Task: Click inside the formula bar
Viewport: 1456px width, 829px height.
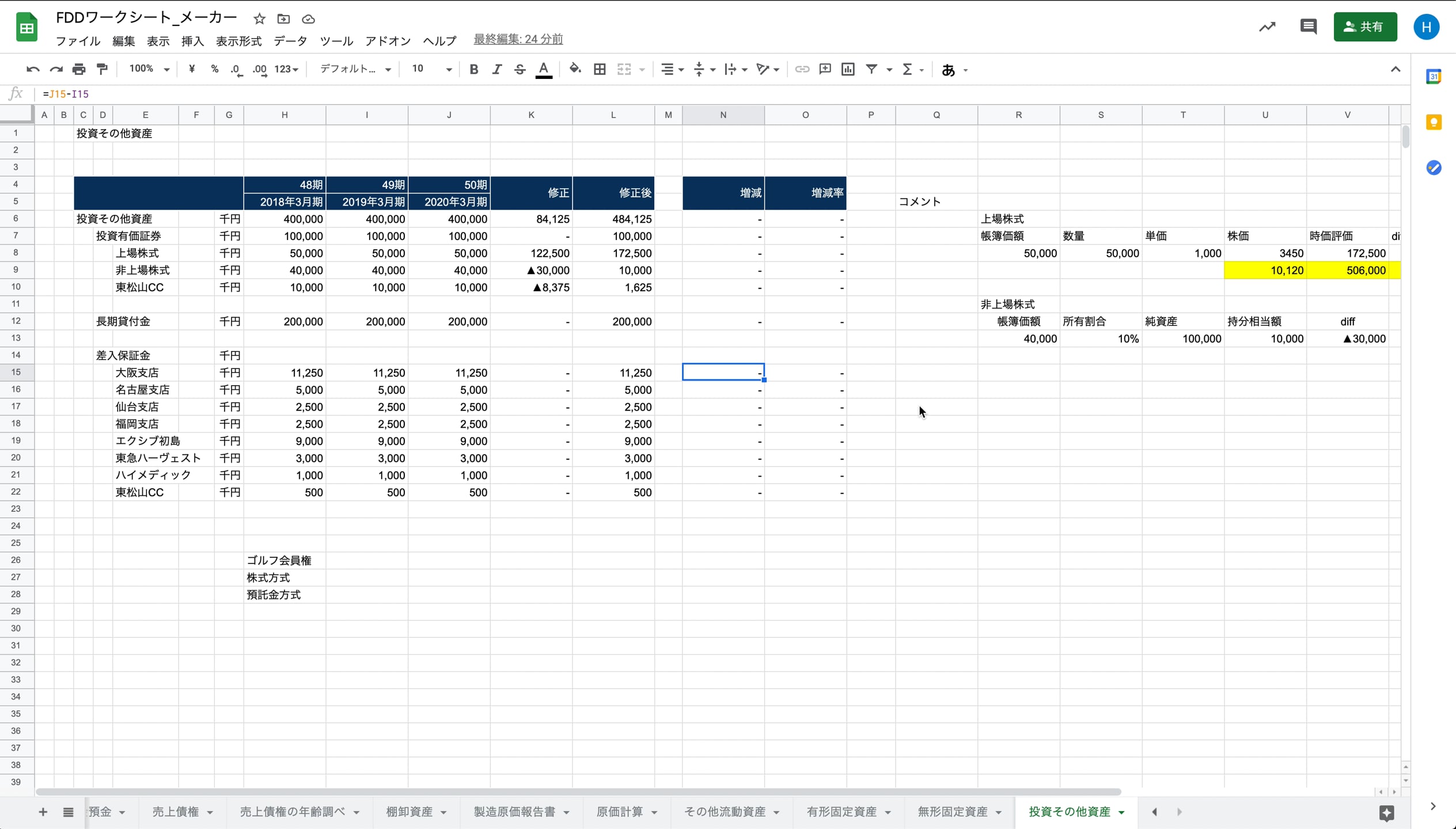Action: (230, 94)
